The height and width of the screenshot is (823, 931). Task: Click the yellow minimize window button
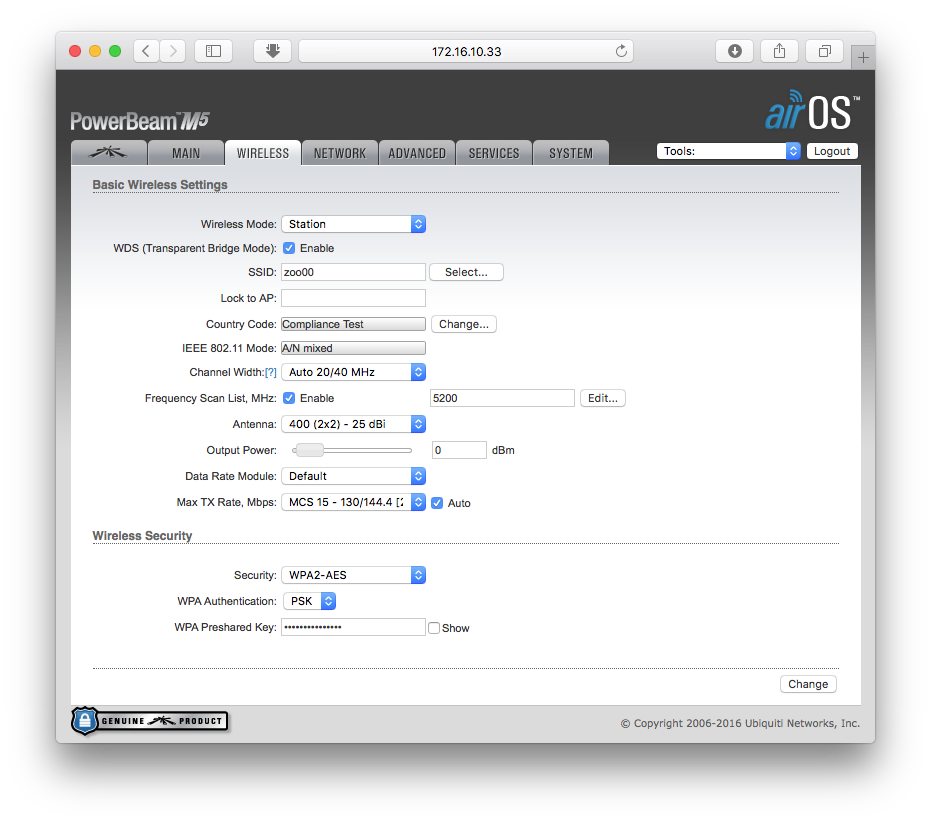(95, 51)
